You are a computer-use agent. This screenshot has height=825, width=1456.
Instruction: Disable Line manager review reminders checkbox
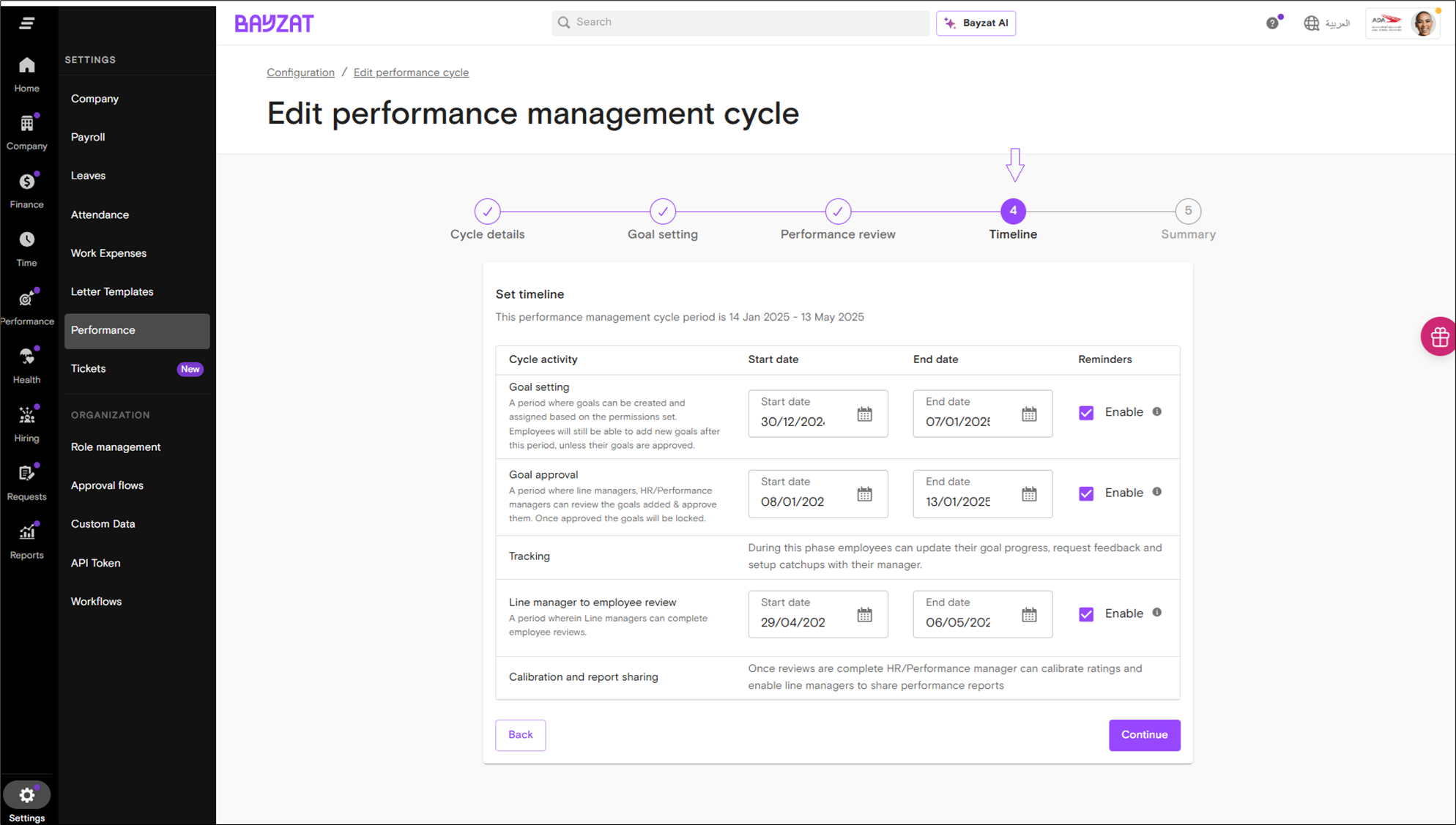tap(1086, 614)
